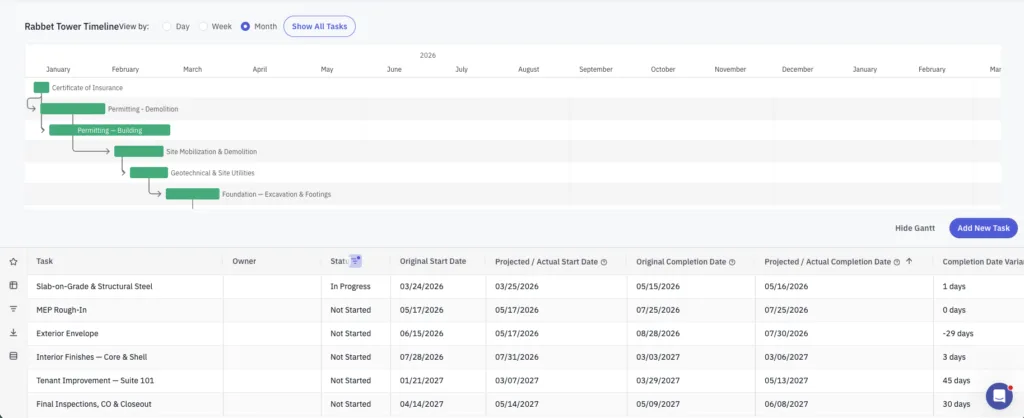Click the download icon in the table sidebar

pos(13,332)
